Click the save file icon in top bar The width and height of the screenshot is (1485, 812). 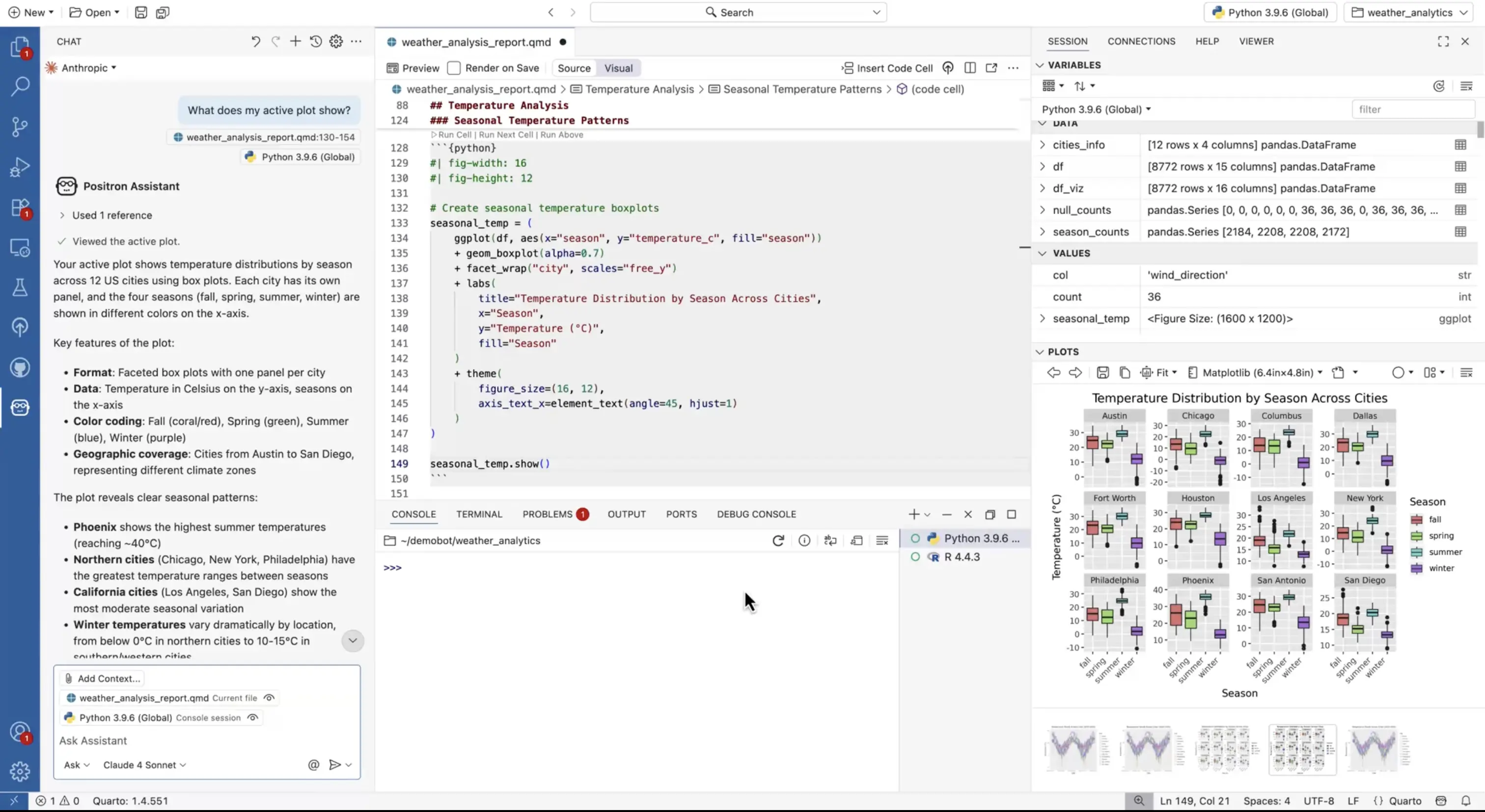pos(140,12)
